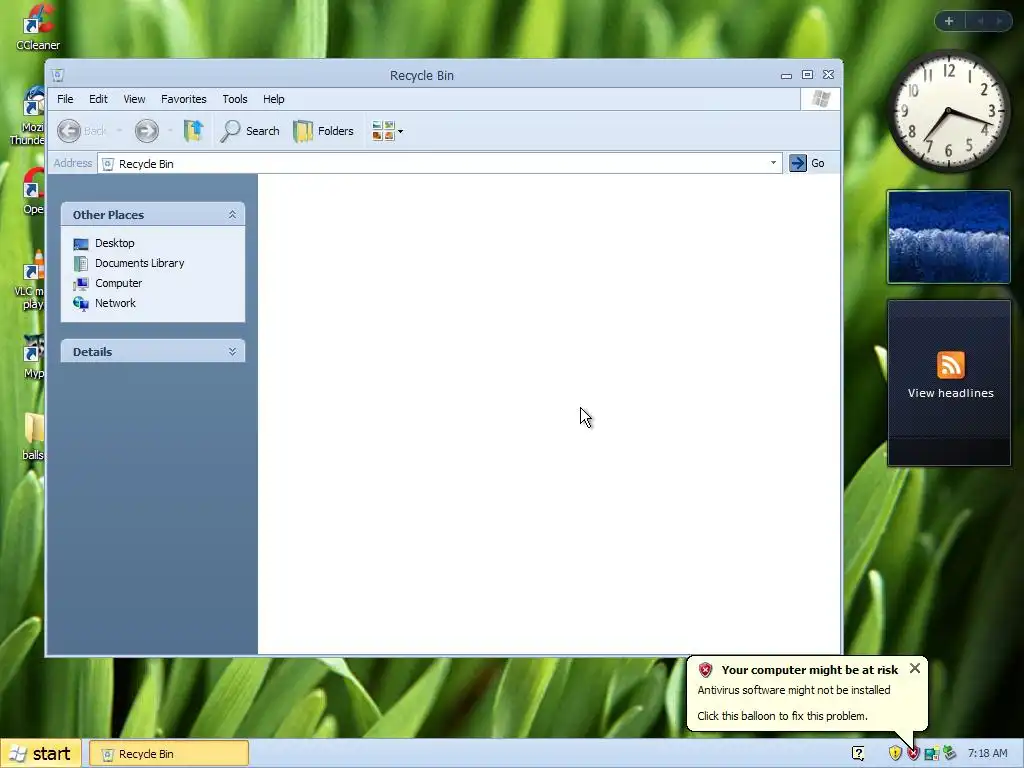This screenshot has height=768, width=1024.
Task: Click the red security shield tray icon
Action: [x=913, y=754]
